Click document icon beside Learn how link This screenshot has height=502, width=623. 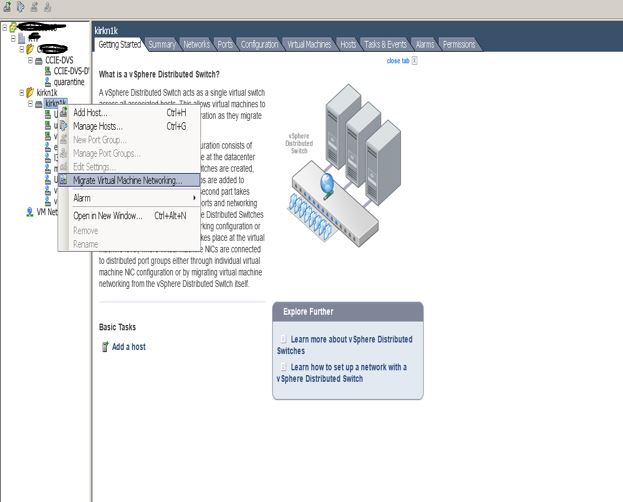click(283, 367)
